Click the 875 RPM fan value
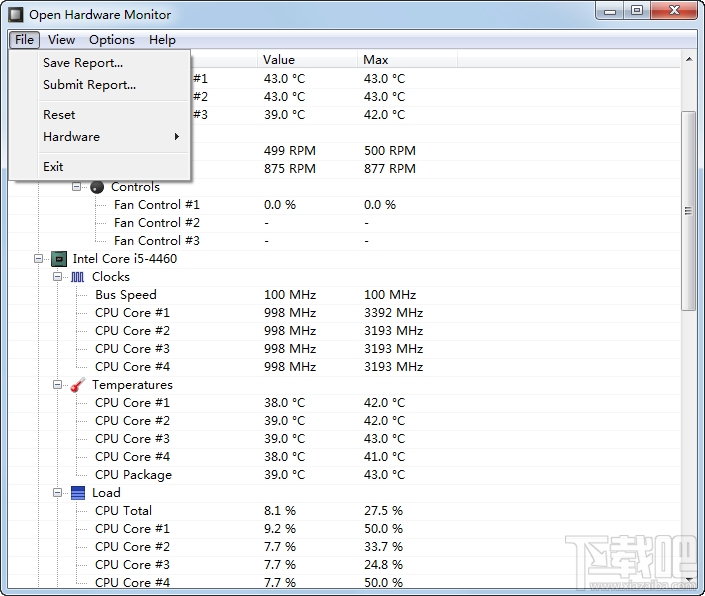 [x=290, y=169]
